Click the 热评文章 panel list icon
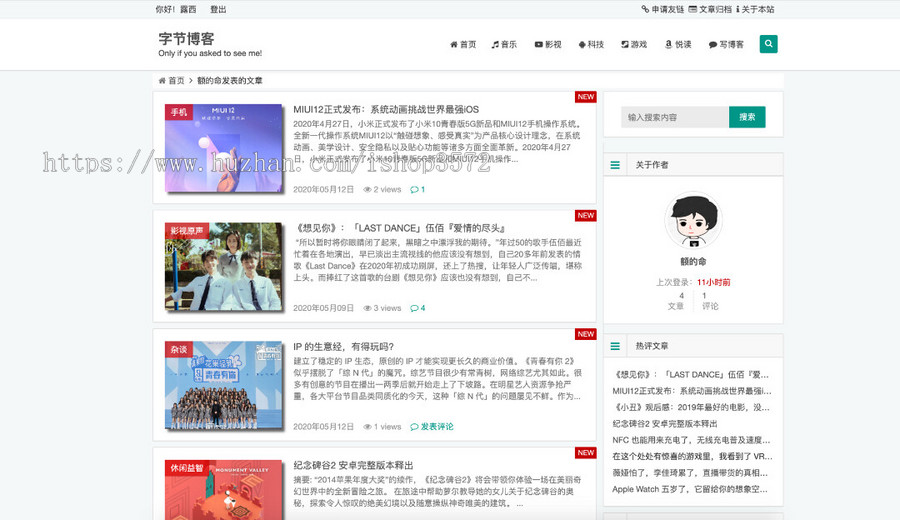This screenshot has width=900, height=520. click(x=615, y=347)
